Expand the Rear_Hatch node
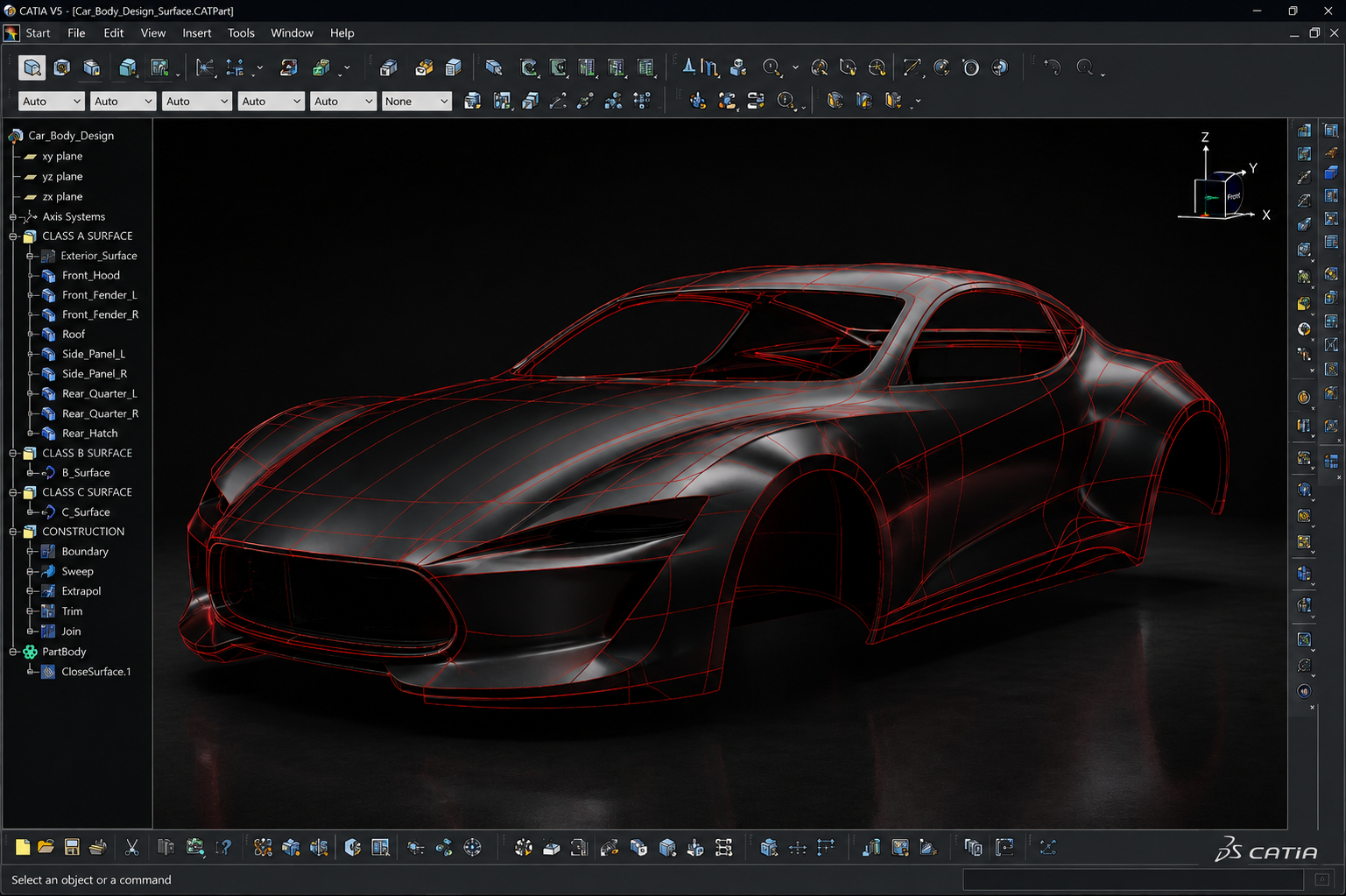The height and width of the screenshot is (896, 1346). (x=31, y=434)
